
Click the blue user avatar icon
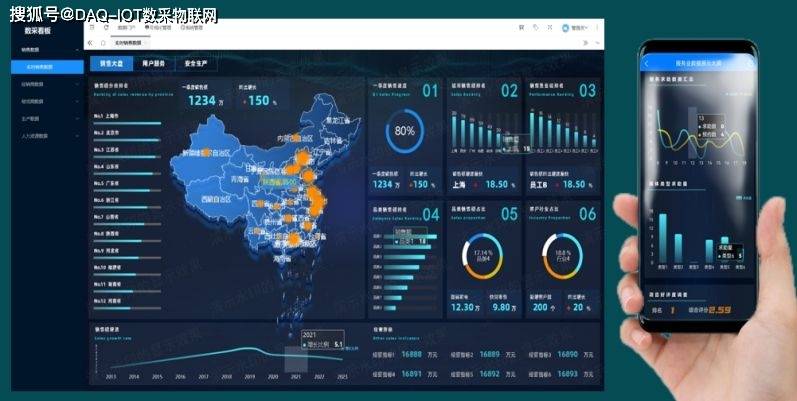[567, 28]
